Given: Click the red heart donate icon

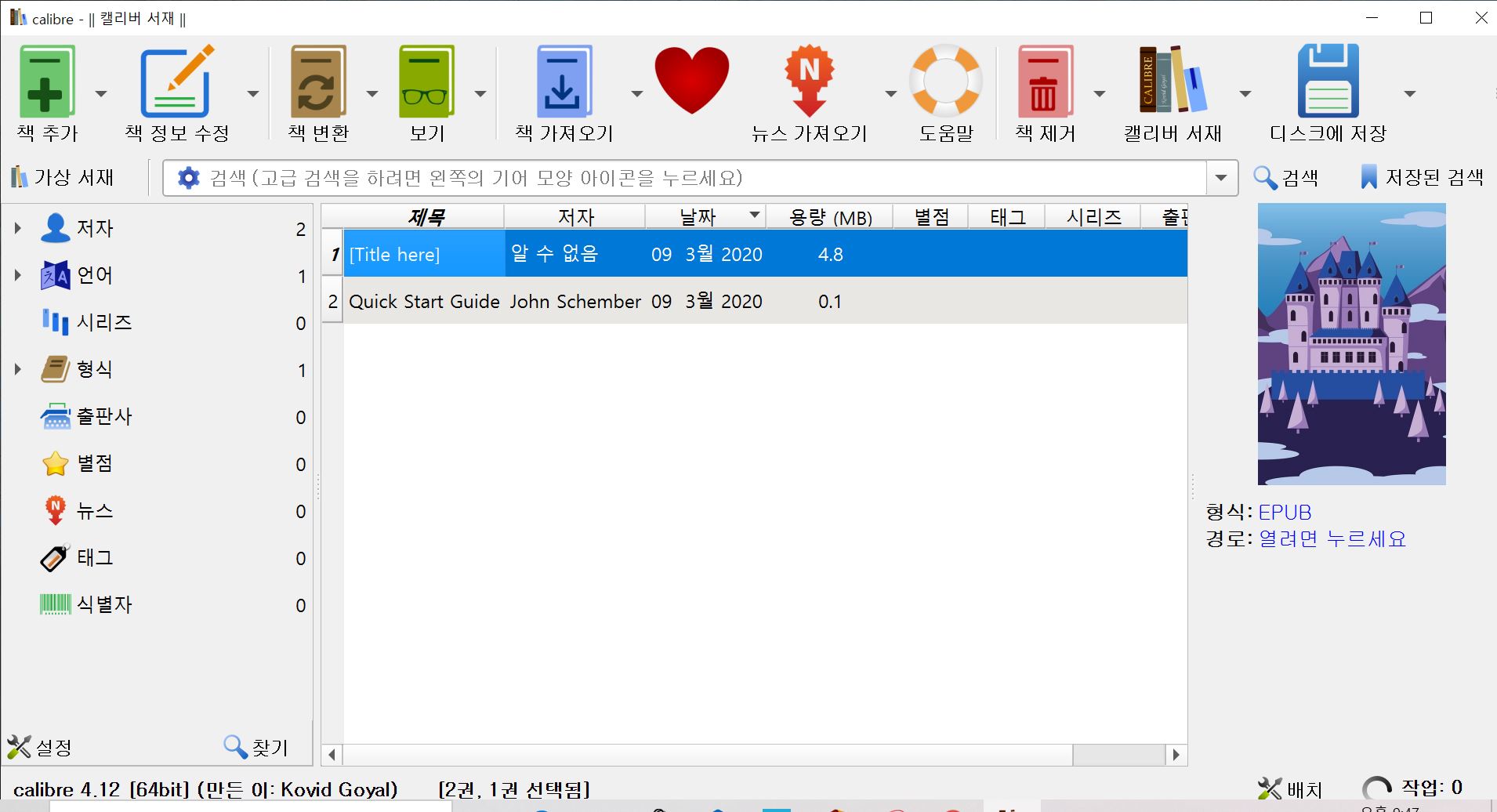Looking at the screenshot, I should point(691,81).
